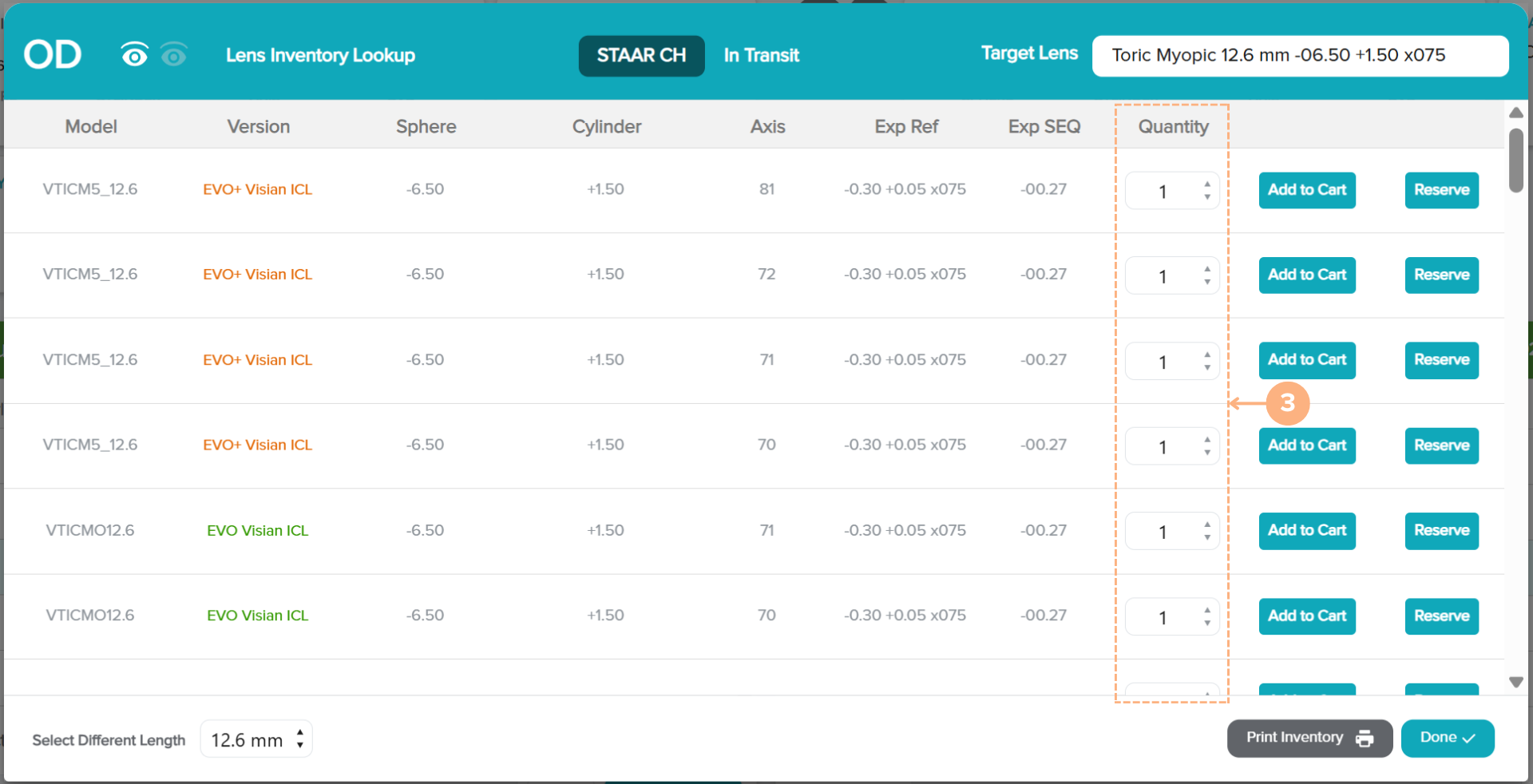Click the printer icon in Print Inventory
The image size is (1533, 784).
(x=1365, y=738)
